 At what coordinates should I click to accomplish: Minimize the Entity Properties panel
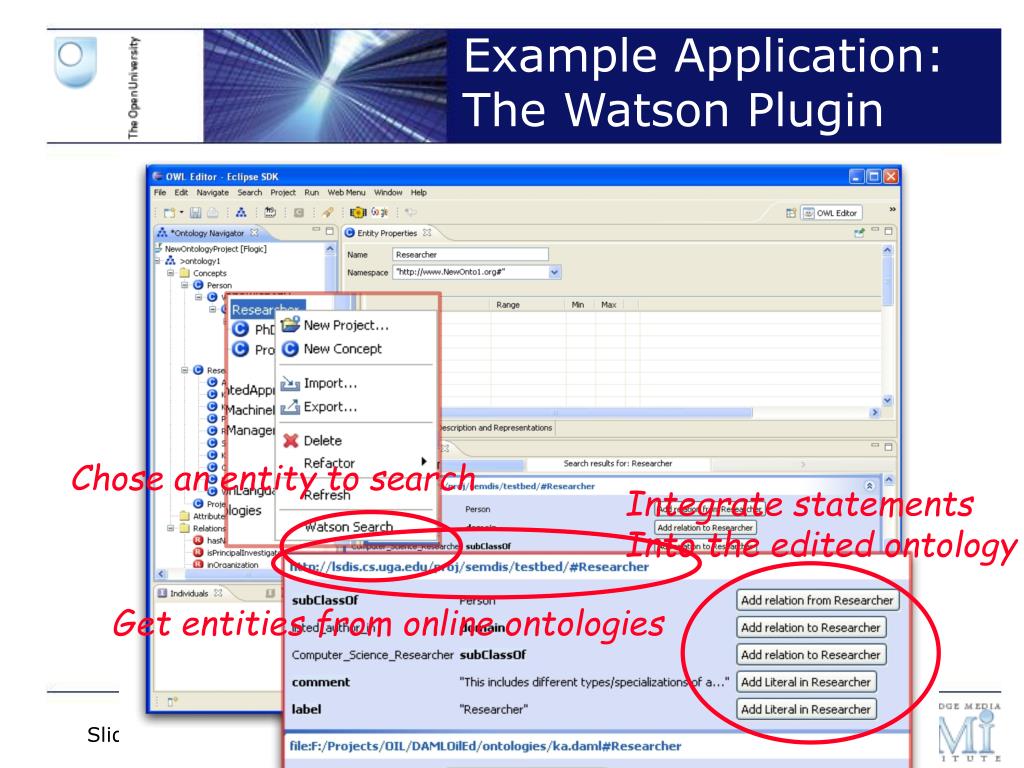coord(875,231)
